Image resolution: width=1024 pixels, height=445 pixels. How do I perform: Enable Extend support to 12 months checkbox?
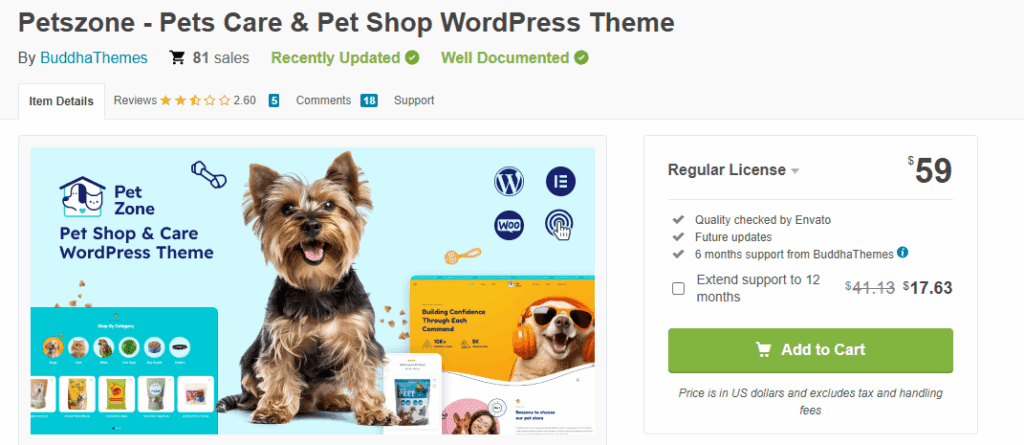(679, 288)
